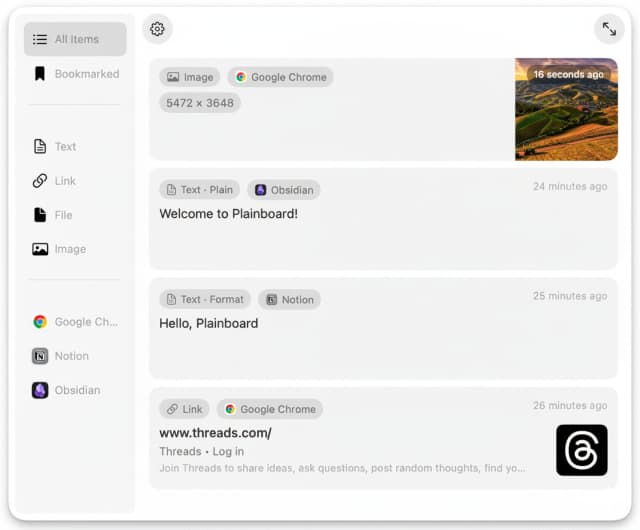Screen dimensions: 640x530
Task: Filter by Obsidian app in sidebar
Action: [75, 390]
